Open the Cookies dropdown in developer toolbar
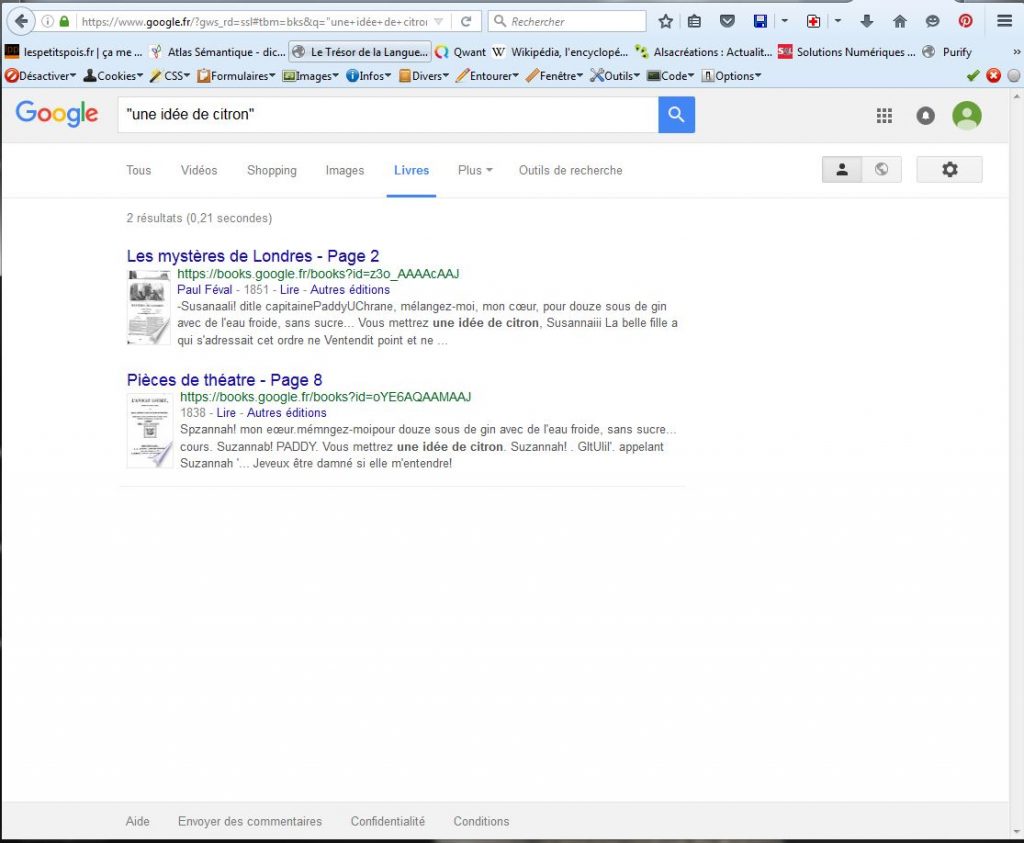Image resolution: width=1024 pixels, height=843 pixels. [113, 76]
